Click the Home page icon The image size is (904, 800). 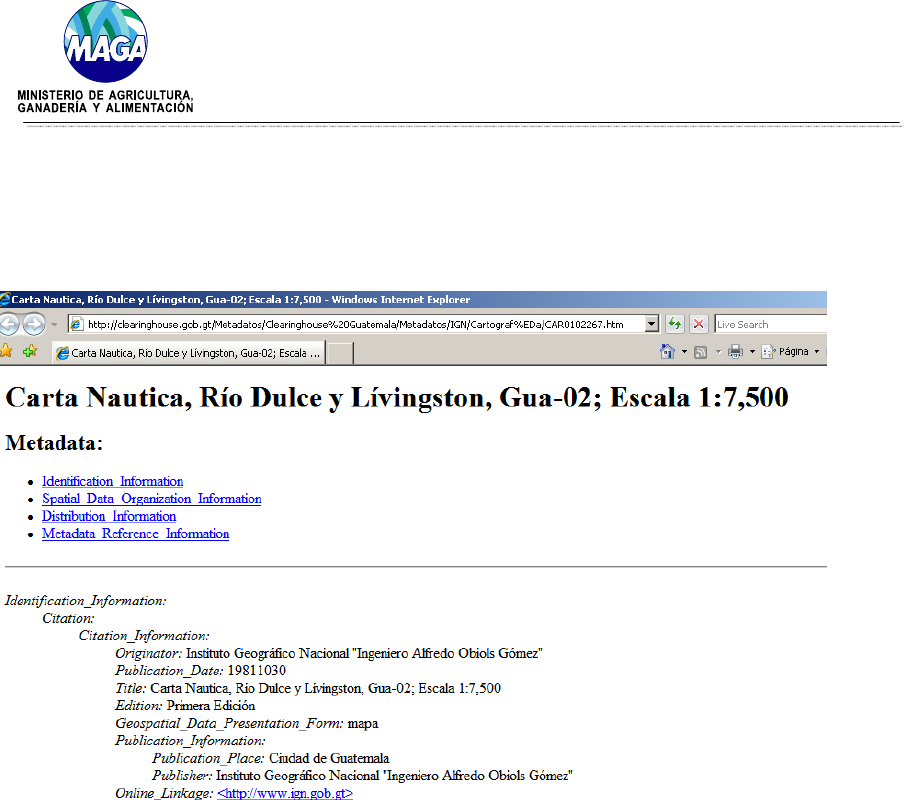(668, 352)
